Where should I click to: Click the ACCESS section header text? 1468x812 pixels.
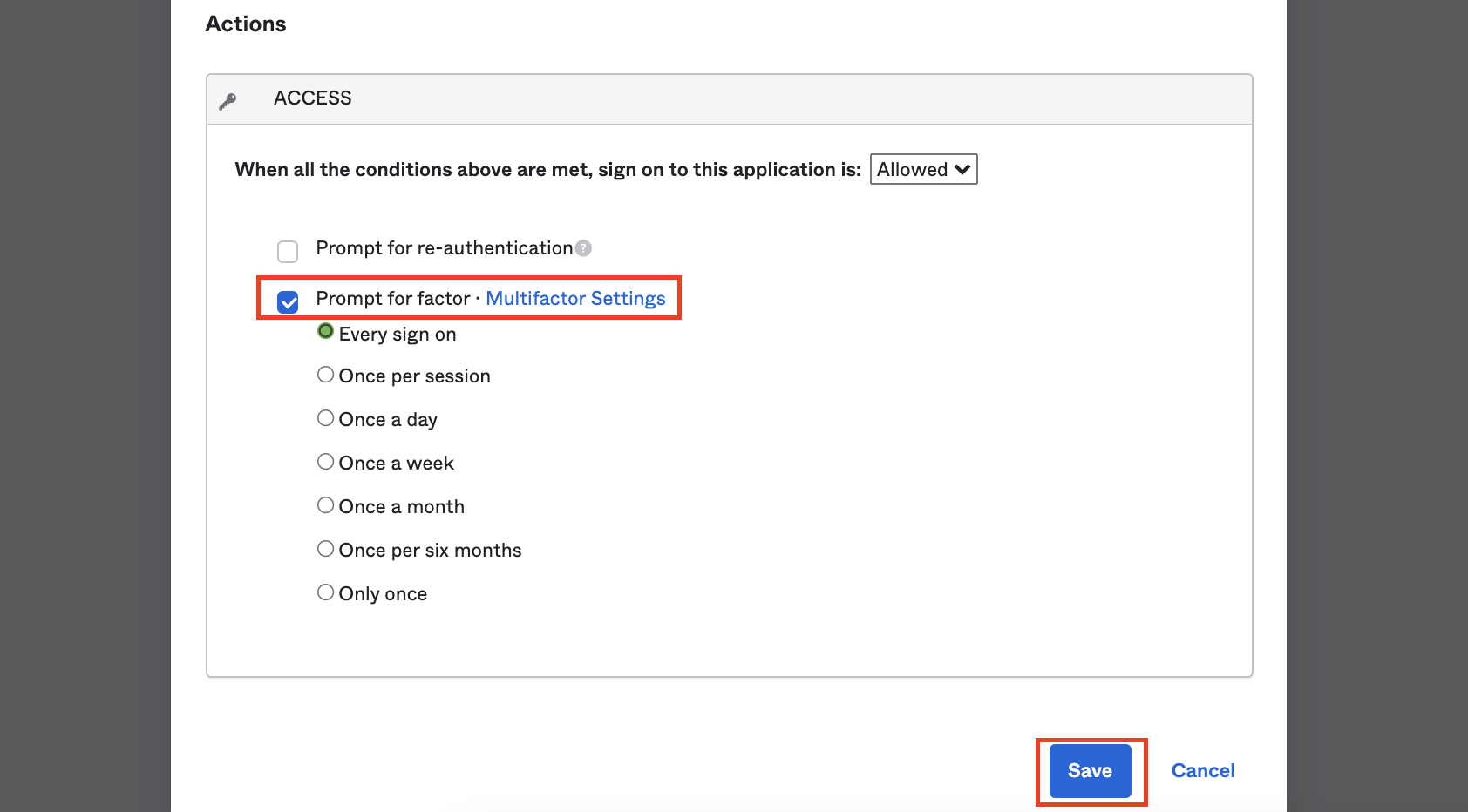[x=312, y=98]
